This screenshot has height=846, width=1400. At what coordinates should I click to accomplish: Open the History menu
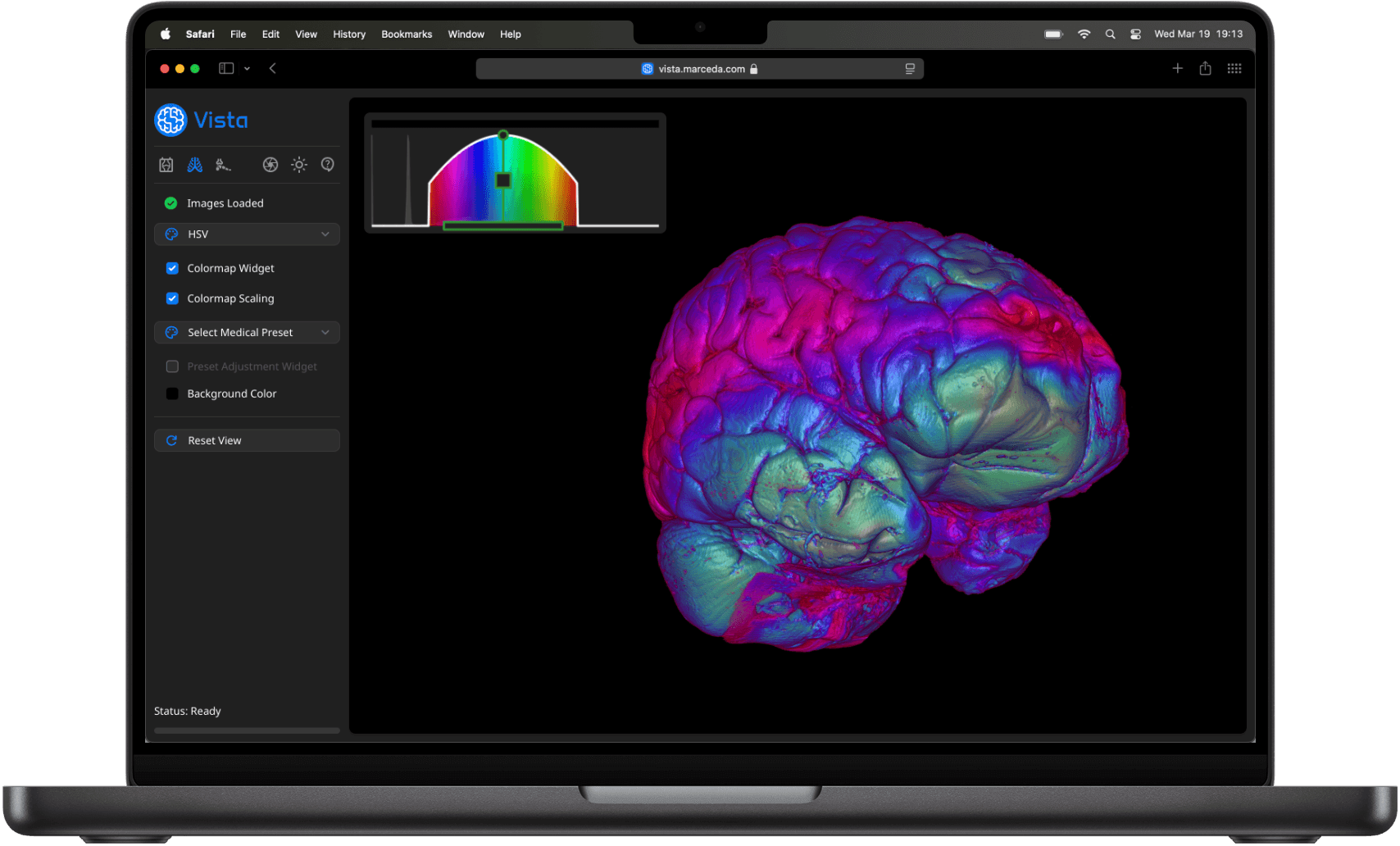coord(349,34)
